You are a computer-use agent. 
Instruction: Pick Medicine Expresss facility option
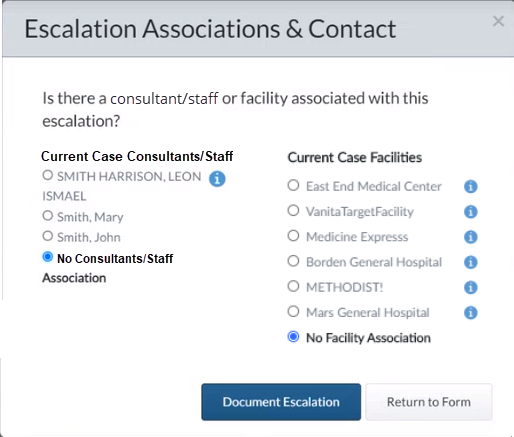pos(293,236)
